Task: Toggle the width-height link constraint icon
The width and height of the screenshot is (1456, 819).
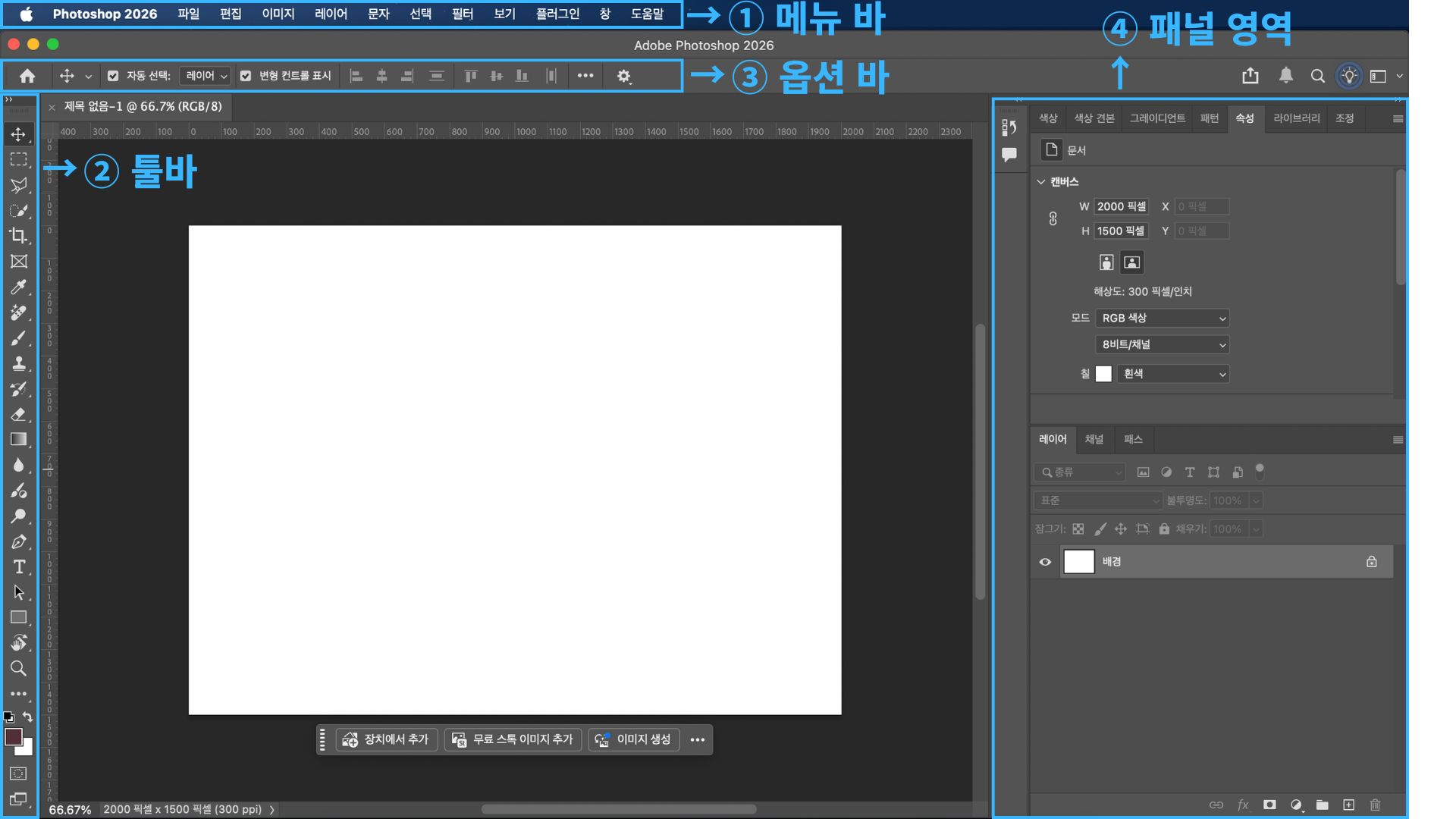Action: 1053,218
